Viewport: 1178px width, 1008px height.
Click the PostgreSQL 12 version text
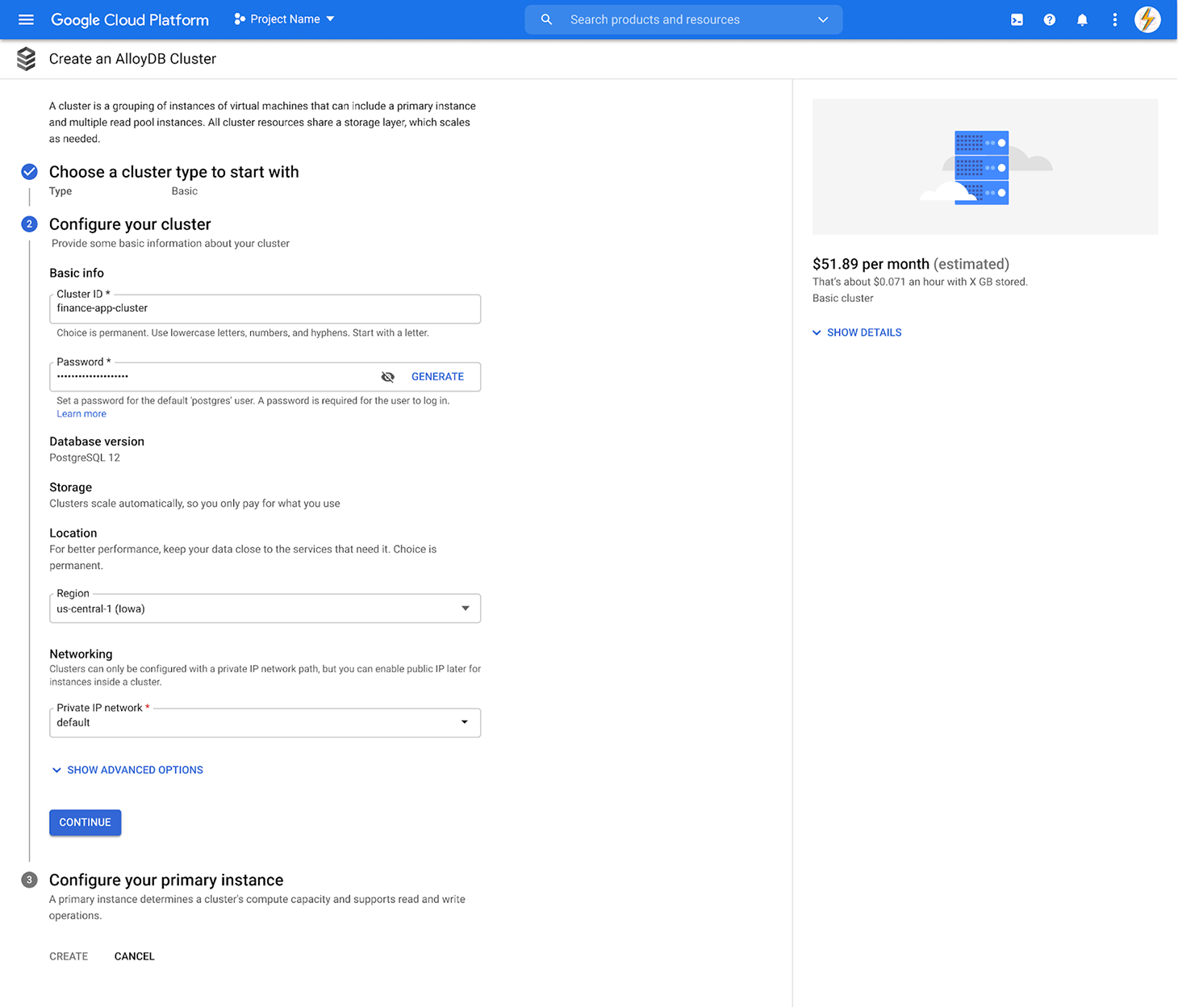[x=85, y=458]
